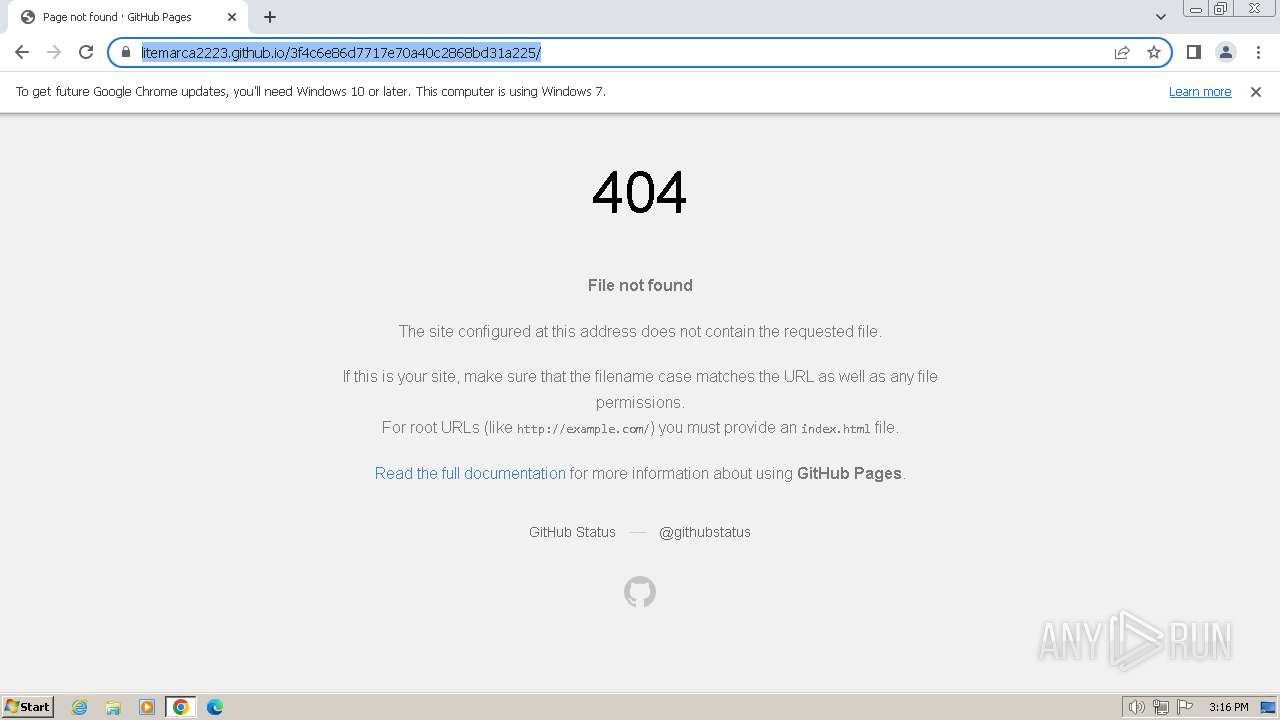Click the forward navigation arrow

point(54,52)
